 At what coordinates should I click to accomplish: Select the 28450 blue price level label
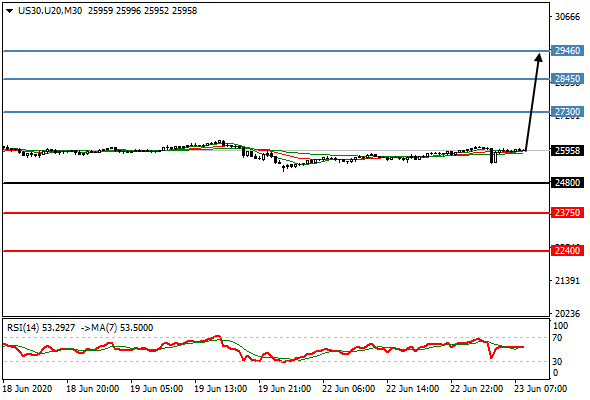coord(567,79)
